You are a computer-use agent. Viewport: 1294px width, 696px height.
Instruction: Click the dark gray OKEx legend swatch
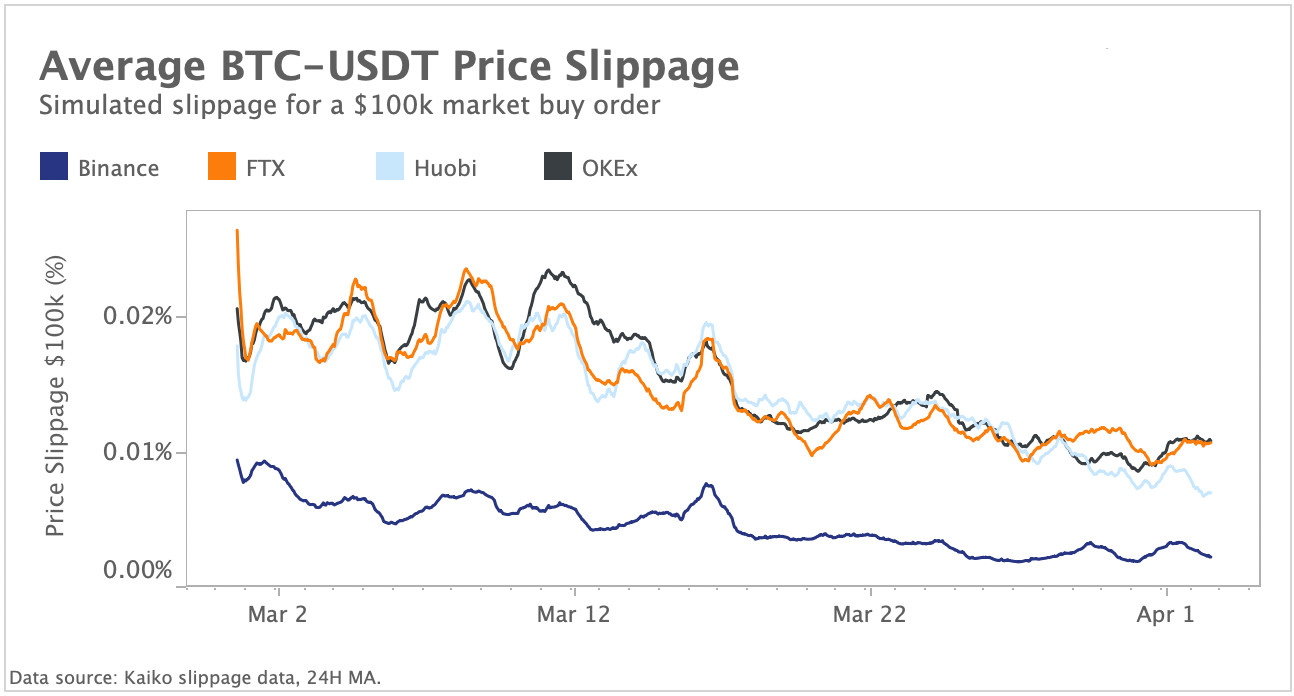557,167
